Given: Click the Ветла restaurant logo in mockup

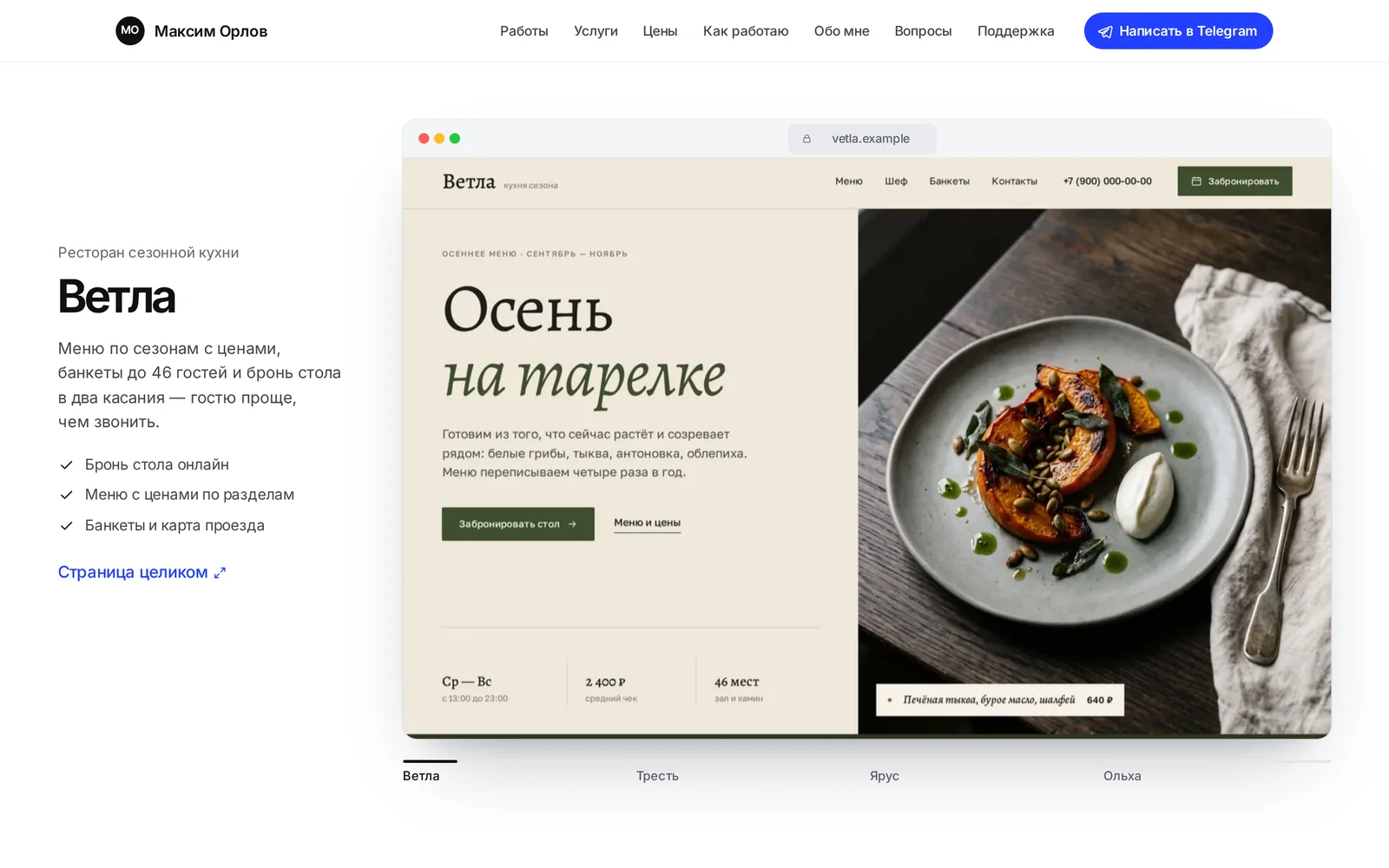Looking at the screenshot, I should [x=469, y=181].
